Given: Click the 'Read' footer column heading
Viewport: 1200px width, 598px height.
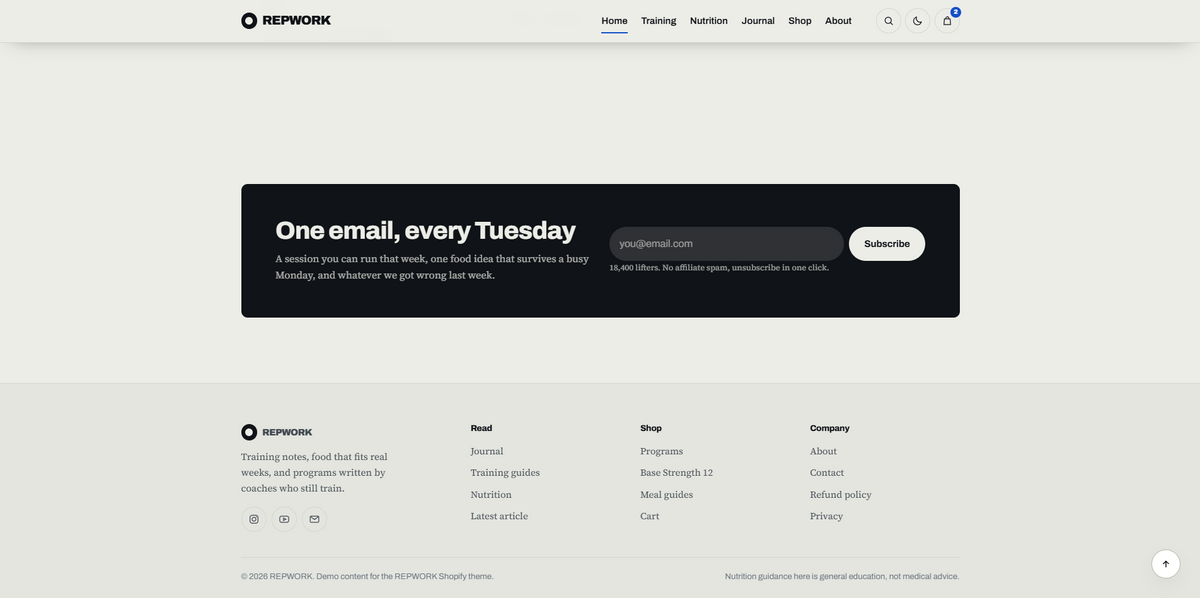Looking at the screenshot, I should (x=481, y=428).
